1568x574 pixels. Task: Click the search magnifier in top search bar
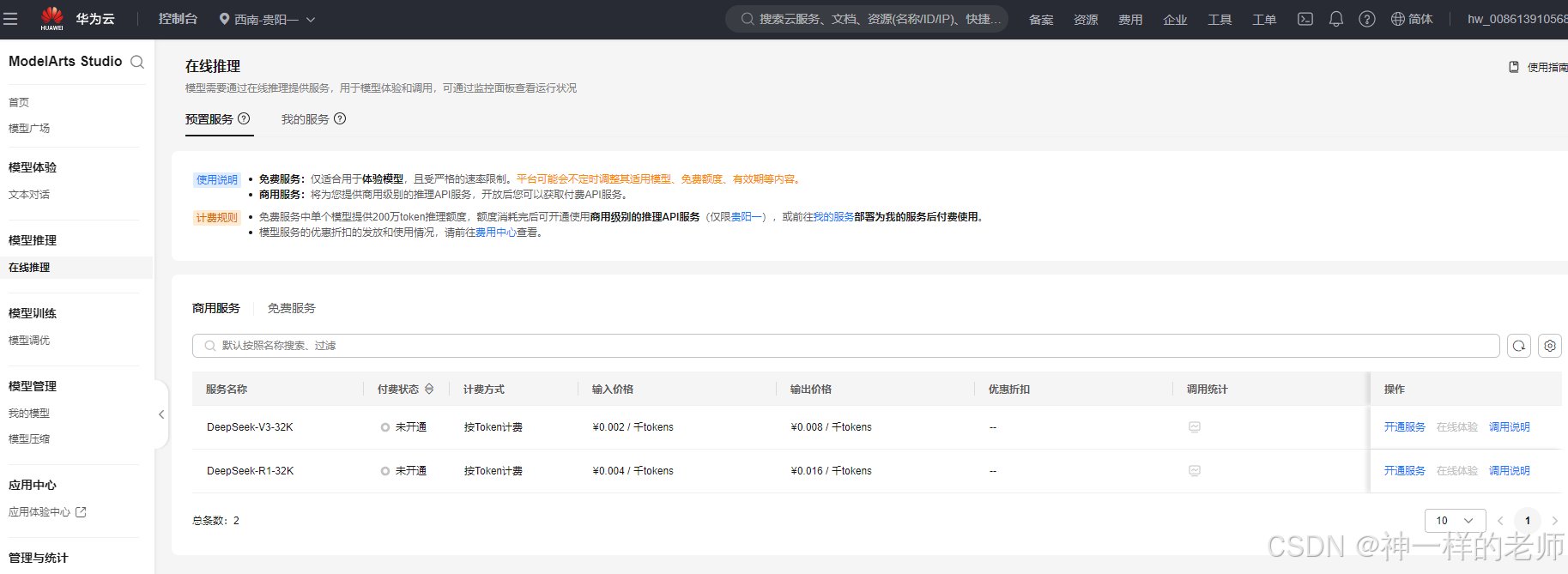click(x=748, y=19)
